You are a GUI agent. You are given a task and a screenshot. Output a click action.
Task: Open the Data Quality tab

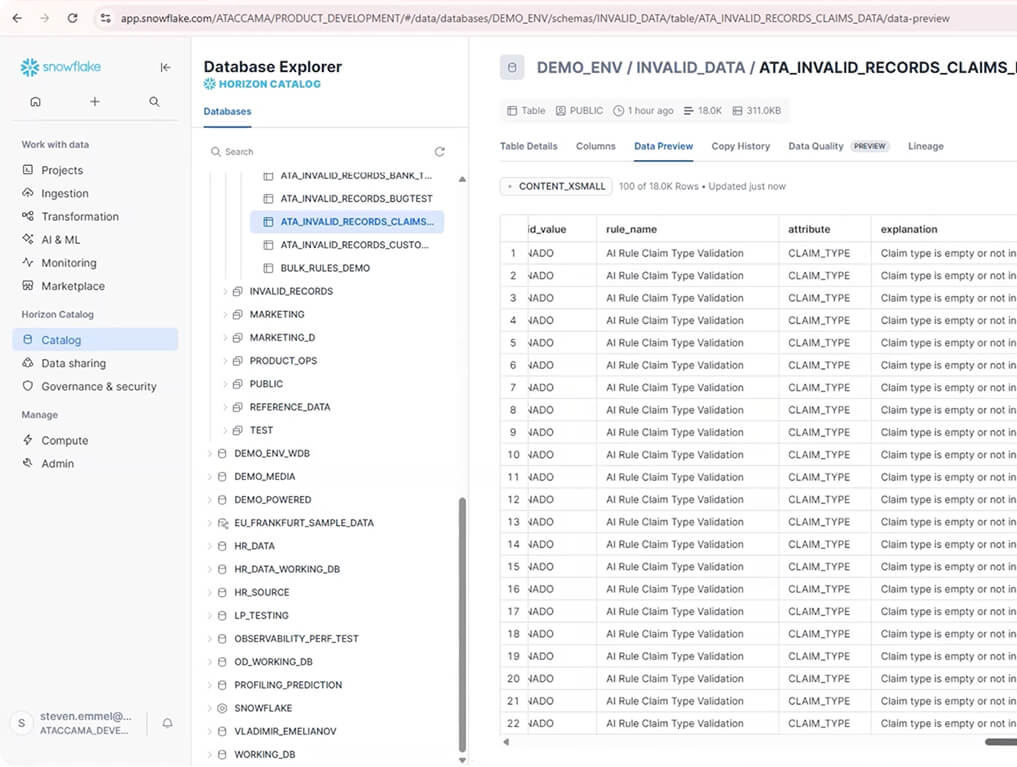pos(815,146)
